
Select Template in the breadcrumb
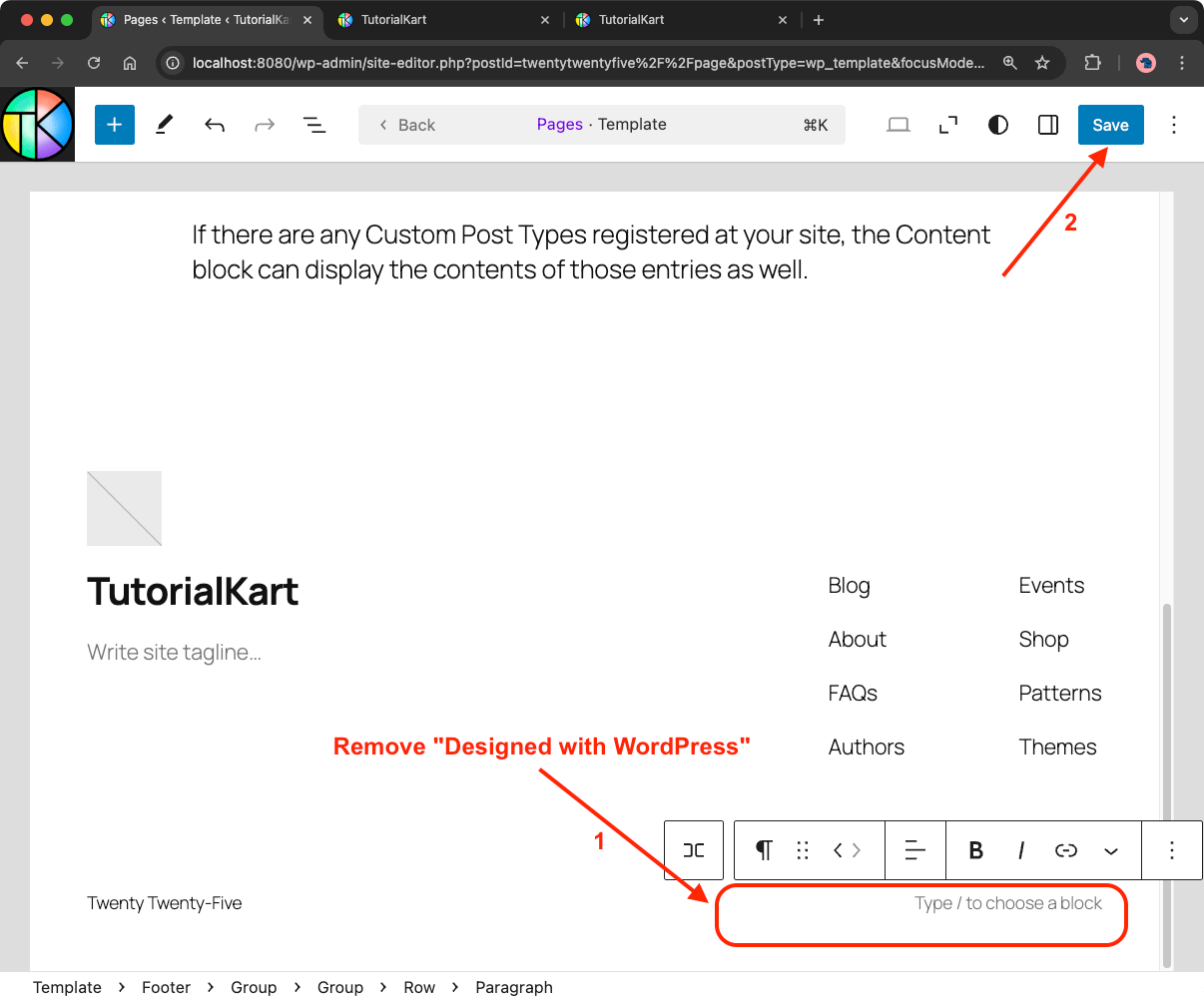[67, 987]
